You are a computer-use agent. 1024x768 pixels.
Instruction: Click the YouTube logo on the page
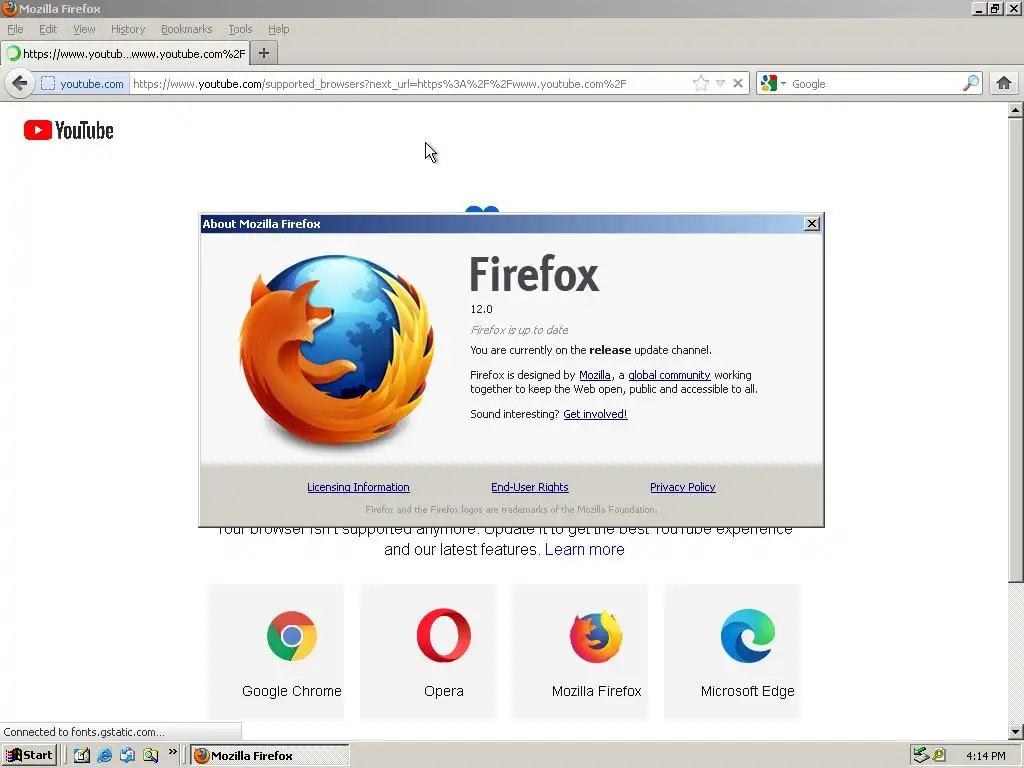click(x=69, y=130)
